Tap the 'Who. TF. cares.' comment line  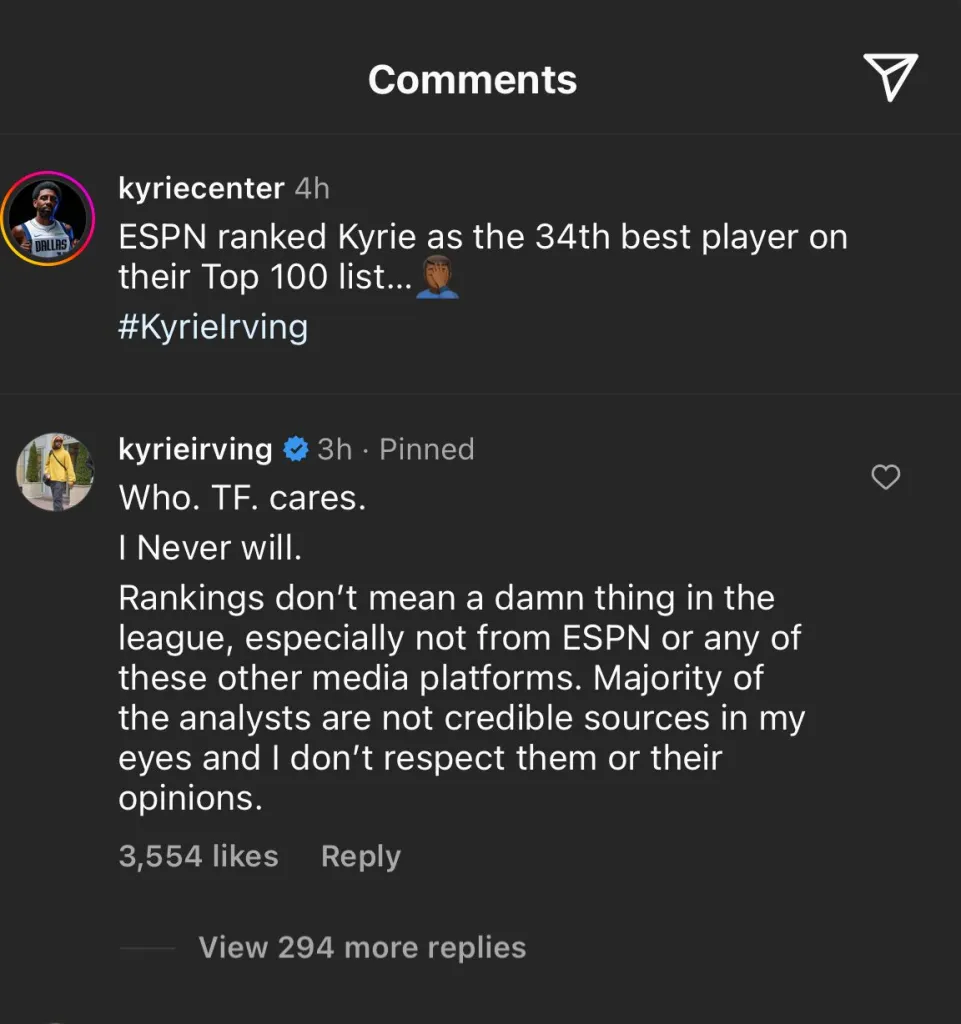(242, 498)
